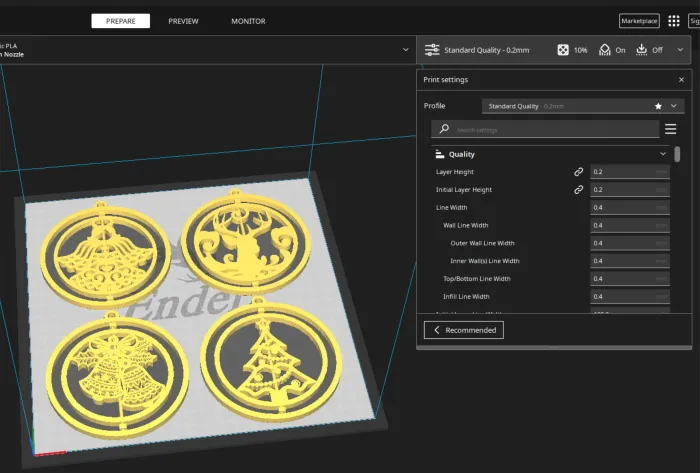Click the print settings sliders icon

[432, 49]
